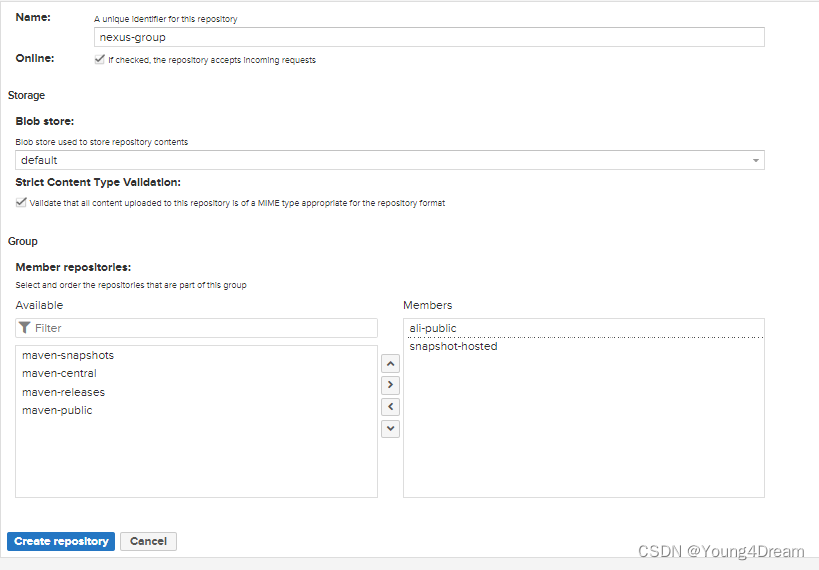819x570 pixels.
Task: Focus the repository Name input field
Action: [429, 37]
